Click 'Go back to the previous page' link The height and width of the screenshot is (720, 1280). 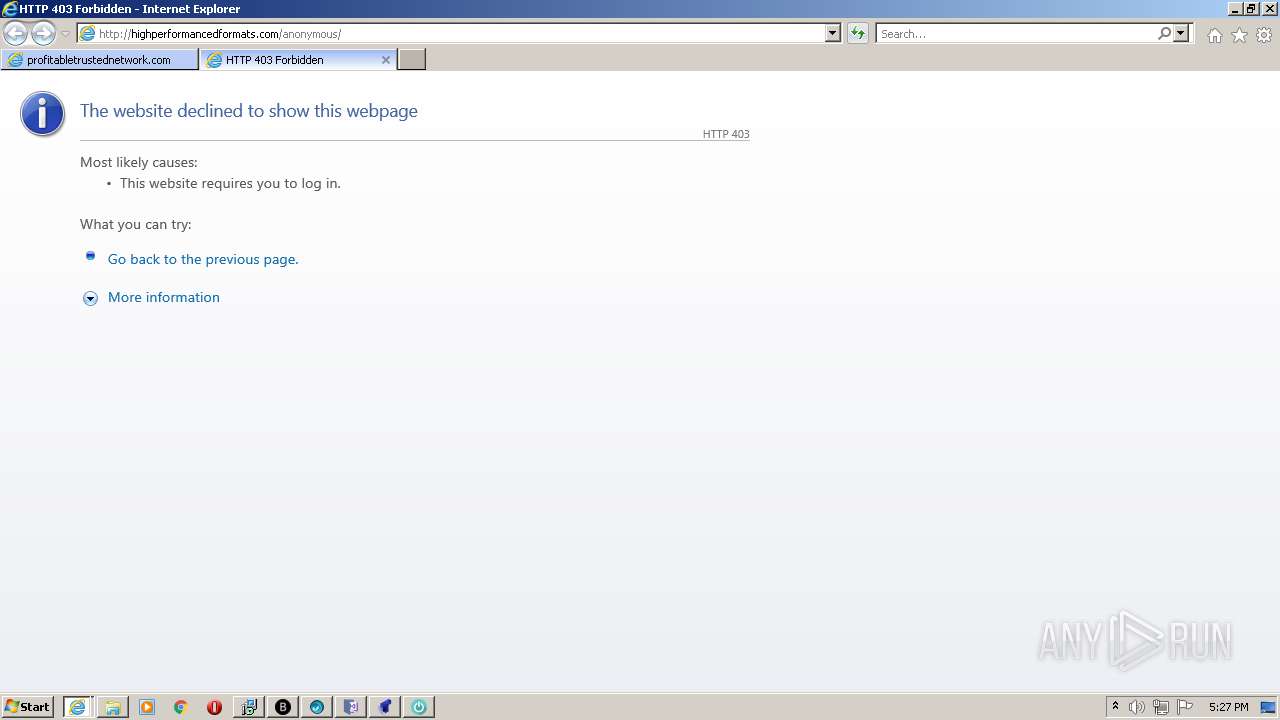click(203, 259)
